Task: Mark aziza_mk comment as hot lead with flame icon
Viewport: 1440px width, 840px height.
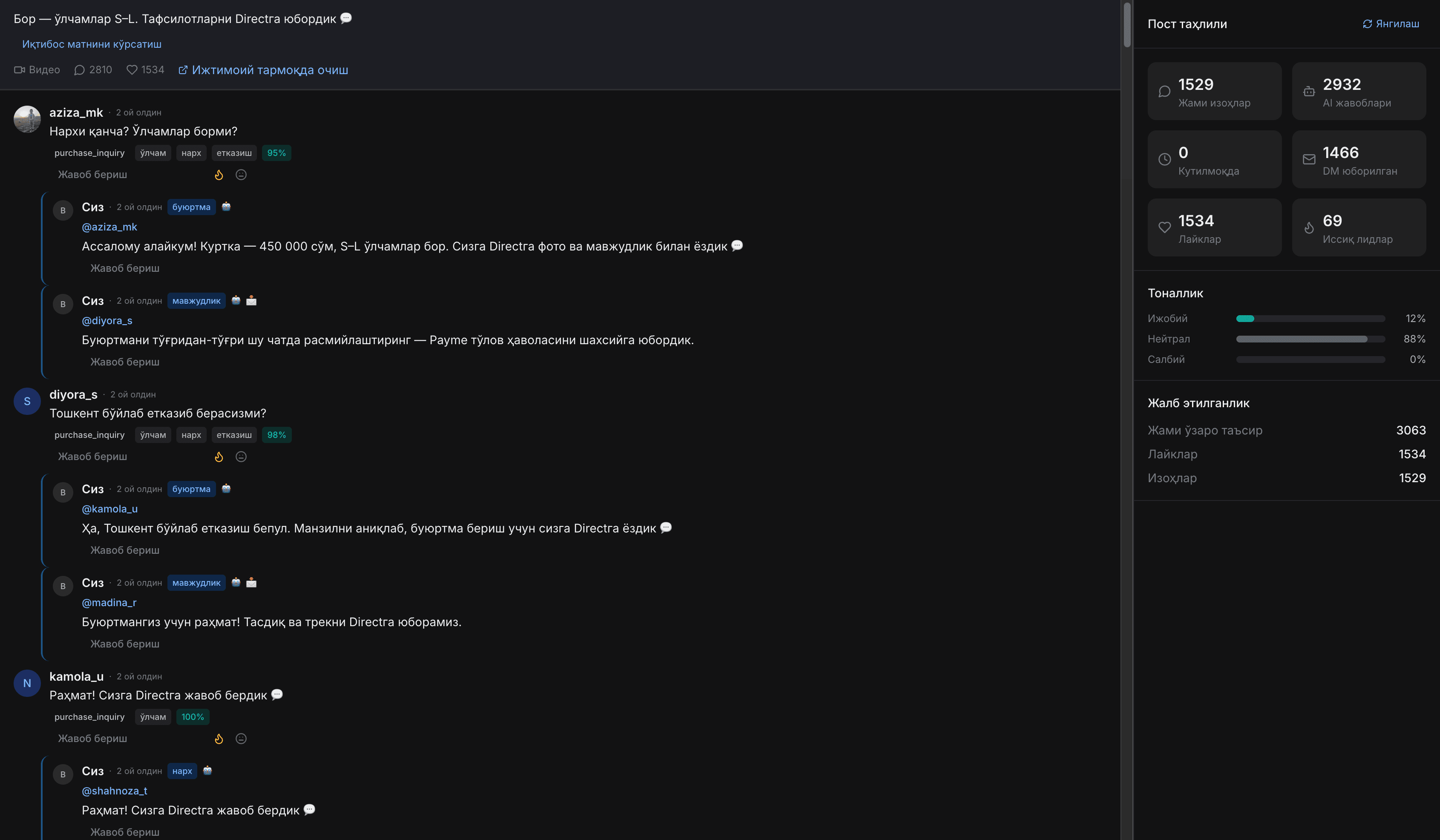Action: [x=219, y=175]
